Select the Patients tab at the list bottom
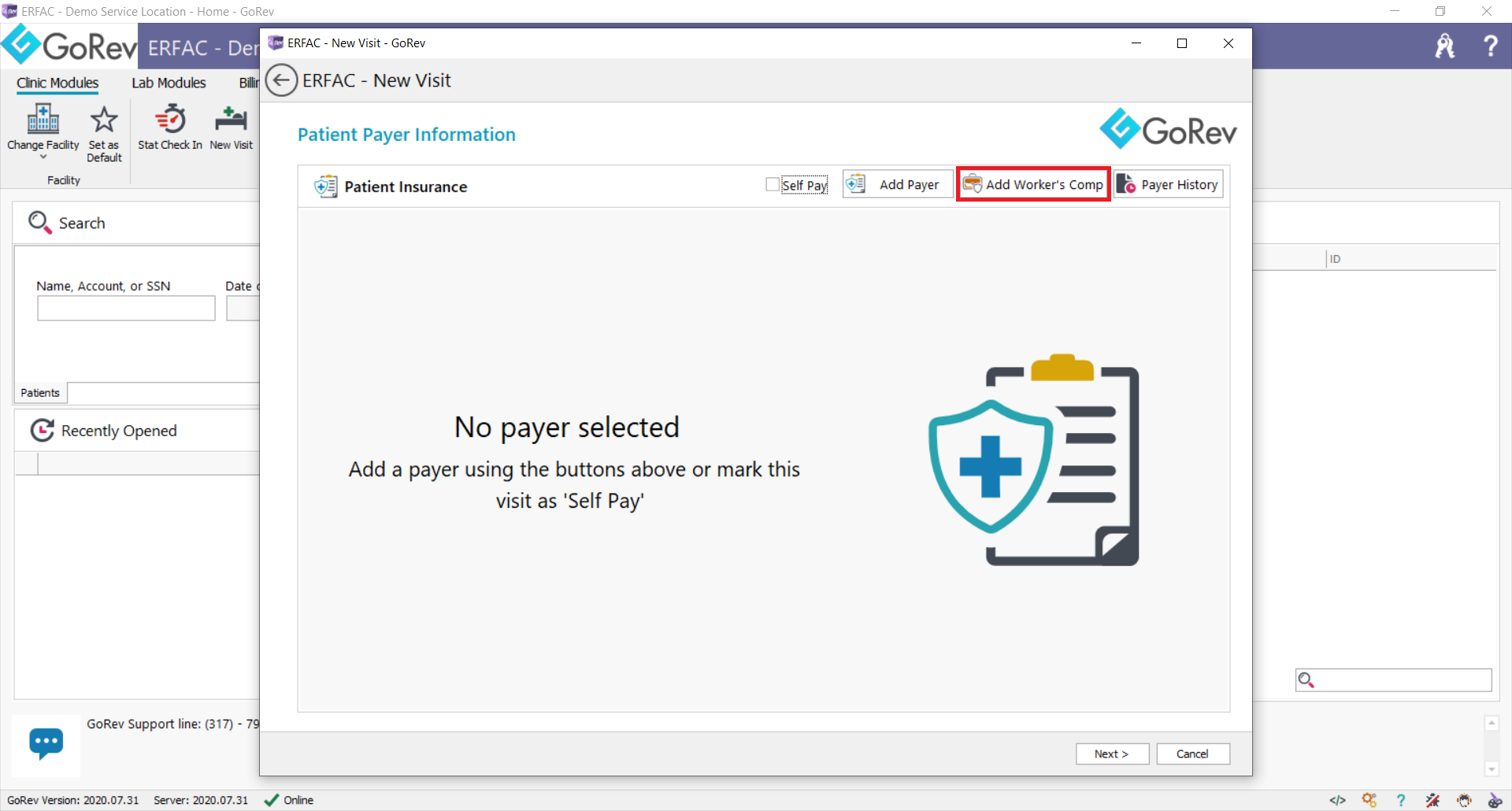1512x811 pixels. click(x=40, y=393)
